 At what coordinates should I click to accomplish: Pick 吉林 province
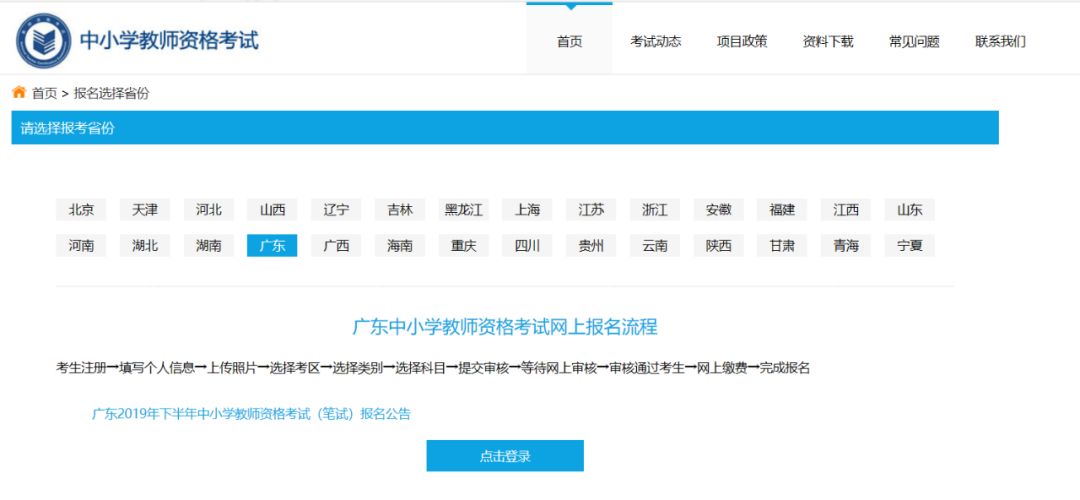[400, 210]
